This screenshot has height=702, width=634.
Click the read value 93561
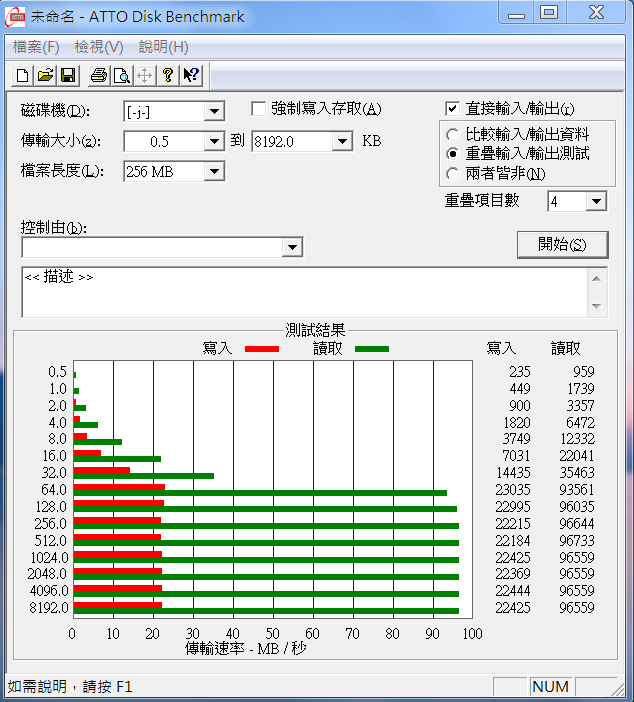[x=577, y=490]
